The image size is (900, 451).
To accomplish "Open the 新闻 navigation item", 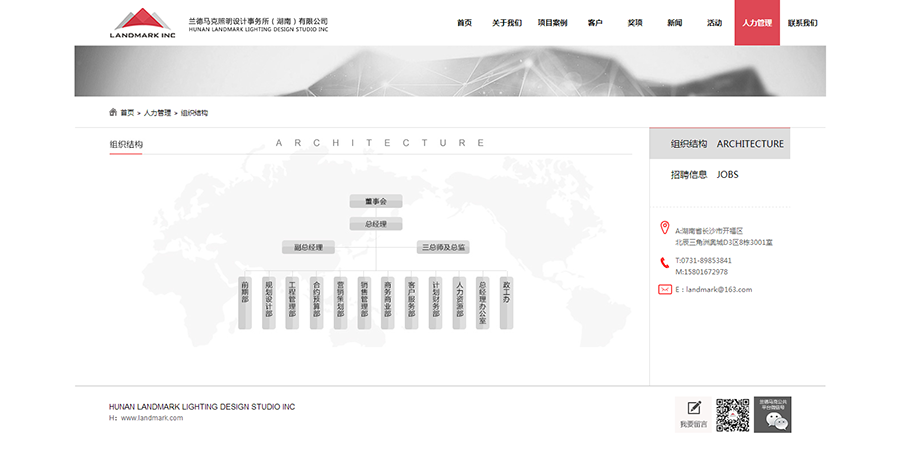I will pyautogui.click(x=675, y=22).
